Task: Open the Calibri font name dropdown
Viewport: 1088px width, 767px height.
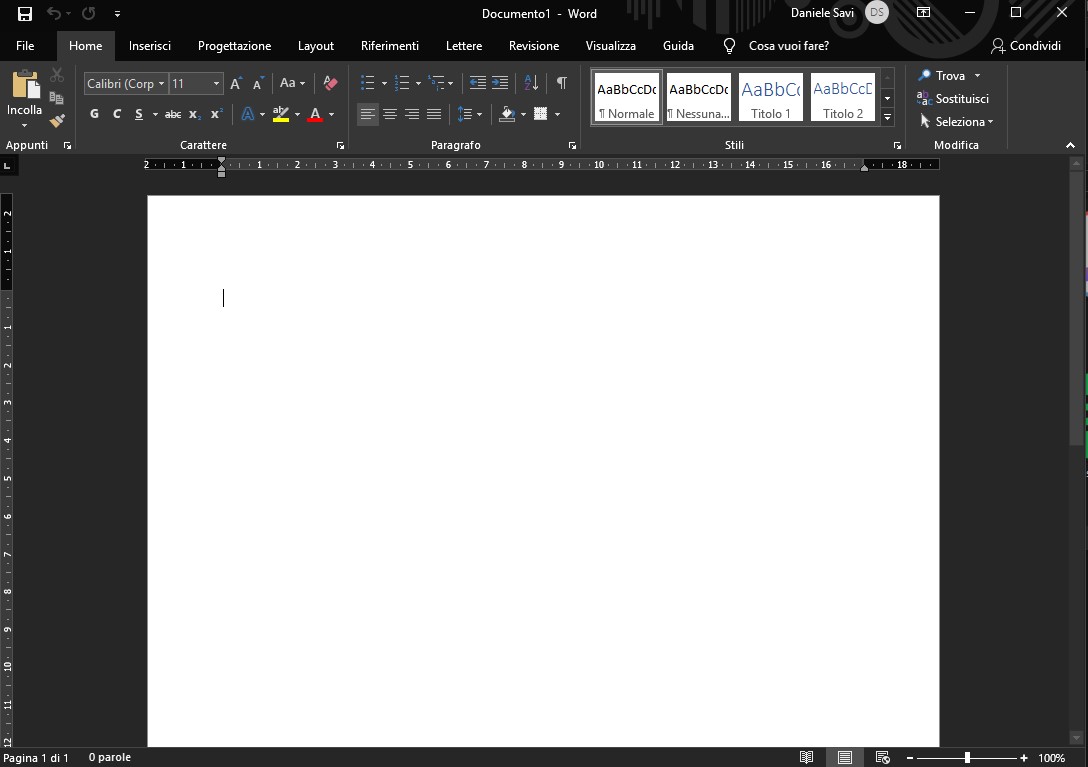Action: pyautogui.click(x=161, y=83)
